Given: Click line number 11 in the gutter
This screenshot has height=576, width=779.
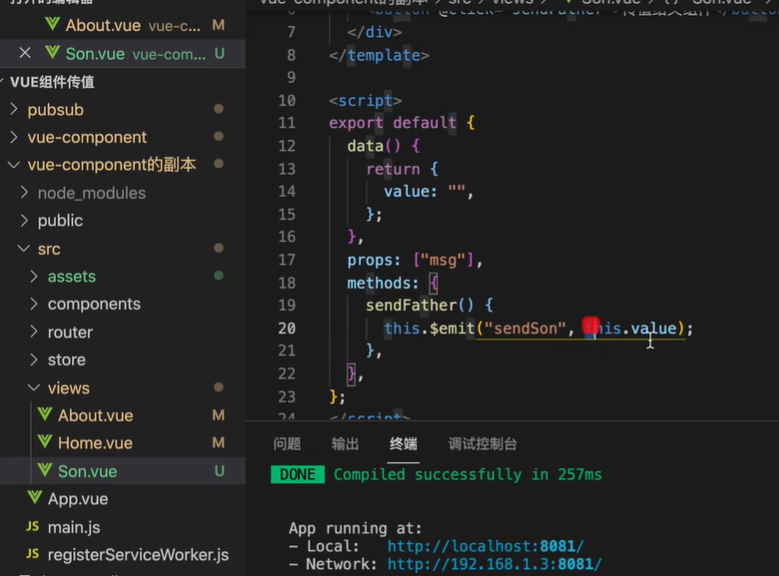Looking at the screenshot, I should click(x=287, y=123).
